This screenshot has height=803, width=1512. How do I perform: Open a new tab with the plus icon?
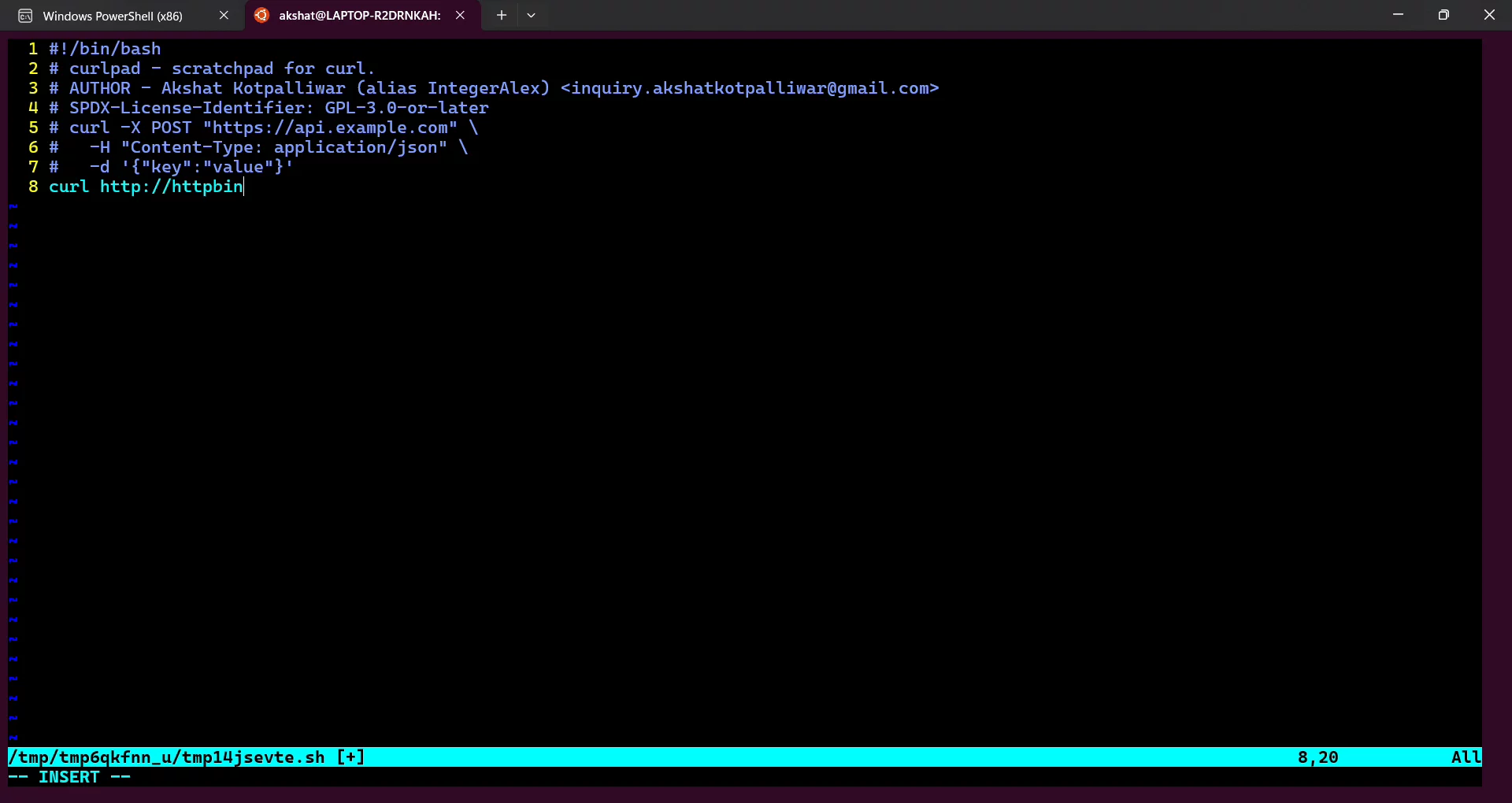tap(501, 15)
